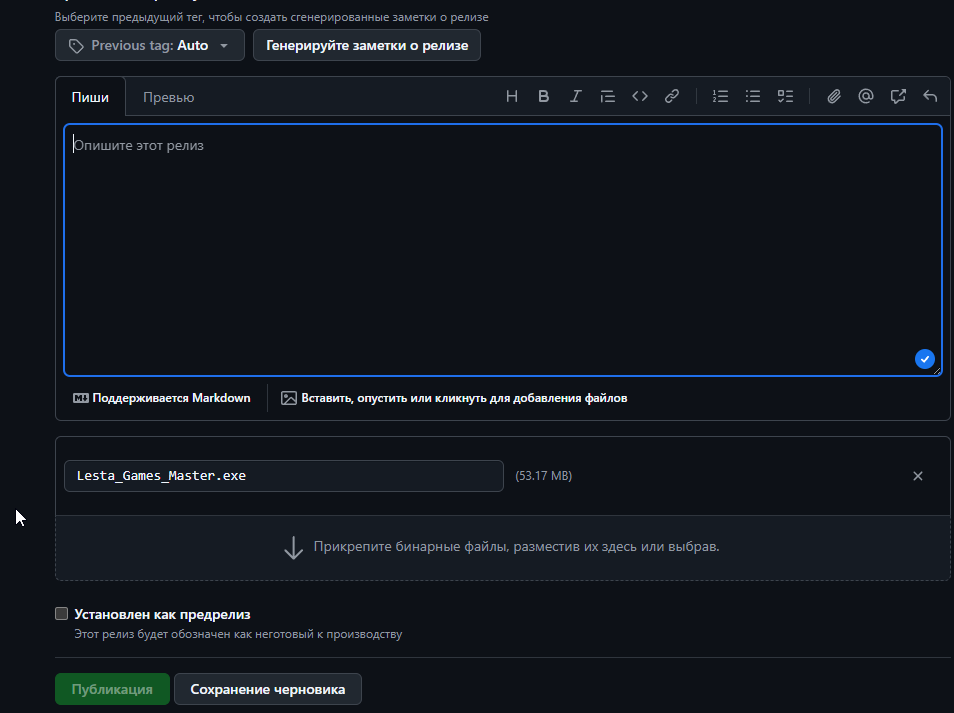
Task: Click the image icon beside the add files text
Action: (x=288, y=398)
